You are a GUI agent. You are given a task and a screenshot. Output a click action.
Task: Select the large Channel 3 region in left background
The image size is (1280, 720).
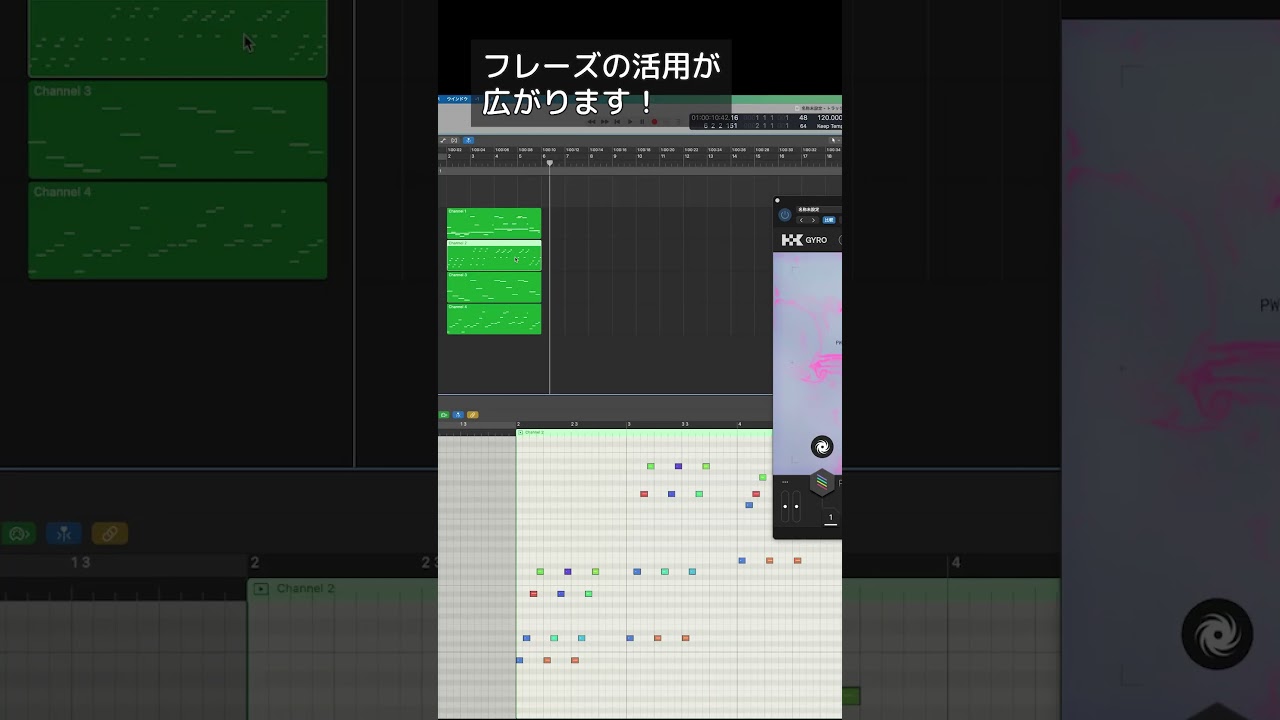pos(178,130)
